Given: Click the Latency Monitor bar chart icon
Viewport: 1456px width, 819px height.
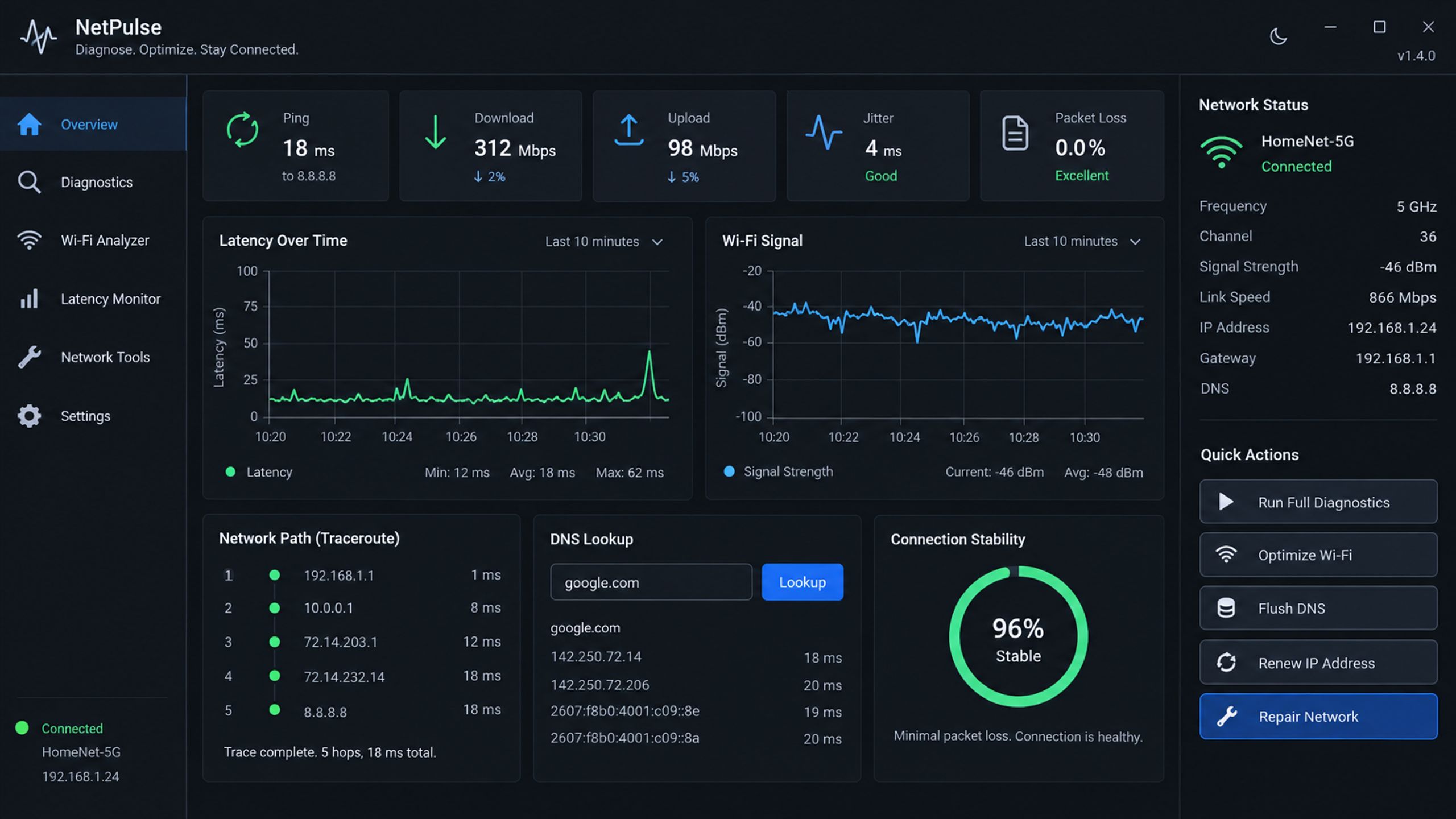Looking at the screenshot, I should click(29, 299).
